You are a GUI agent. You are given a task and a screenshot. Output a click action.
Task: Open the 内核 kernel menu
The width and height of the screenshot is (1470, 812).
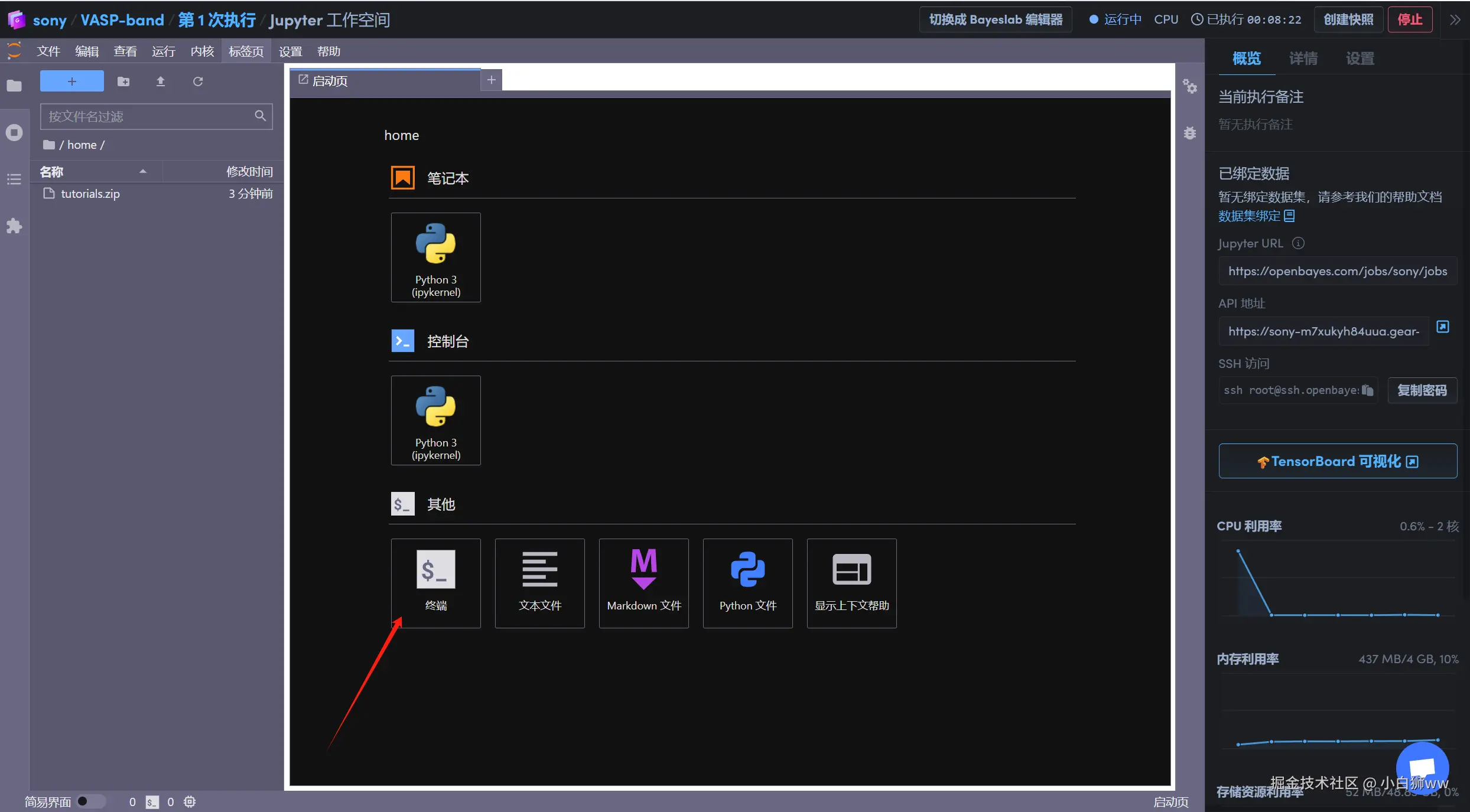(x=202, y=51)
